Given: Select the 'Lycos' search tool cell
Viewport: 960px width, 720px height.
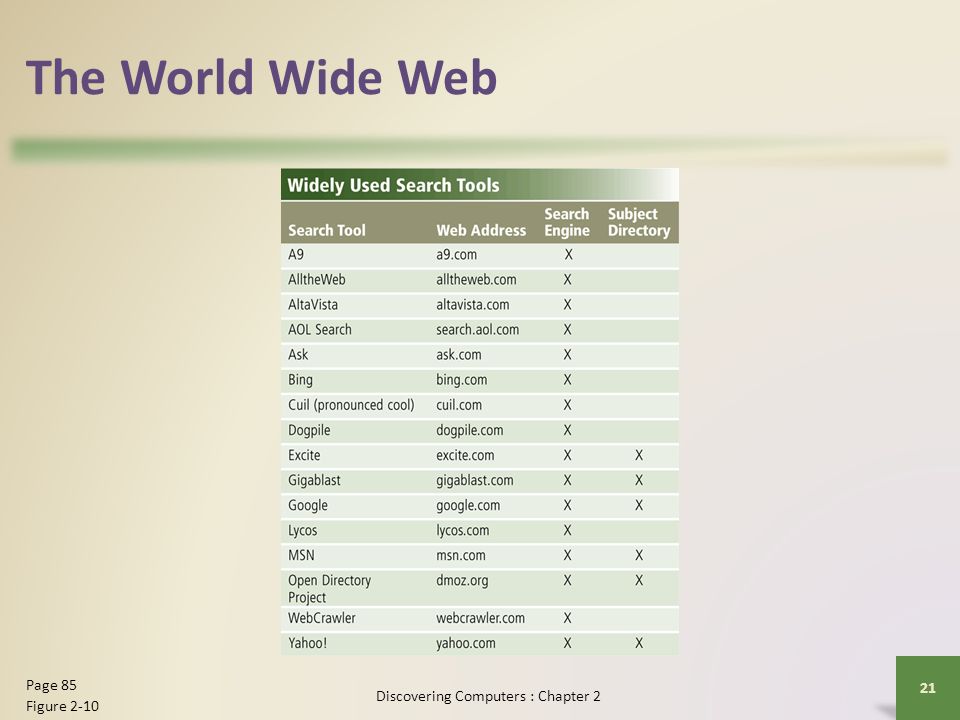Looking at the screenshot, I should coord(302,531).
